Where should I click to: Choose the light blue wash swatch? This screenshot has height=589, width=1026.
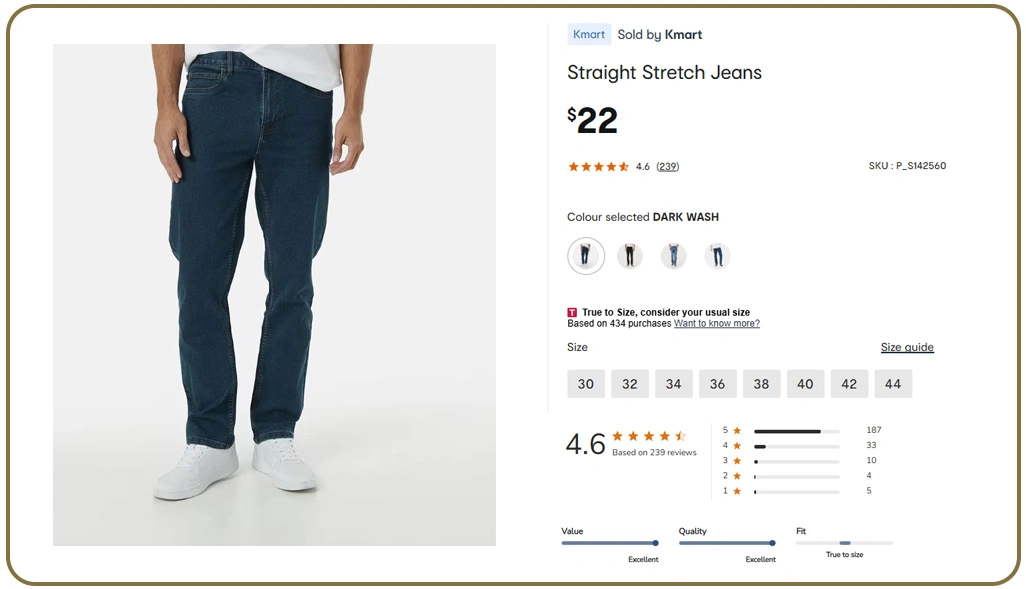pos(674,256)
